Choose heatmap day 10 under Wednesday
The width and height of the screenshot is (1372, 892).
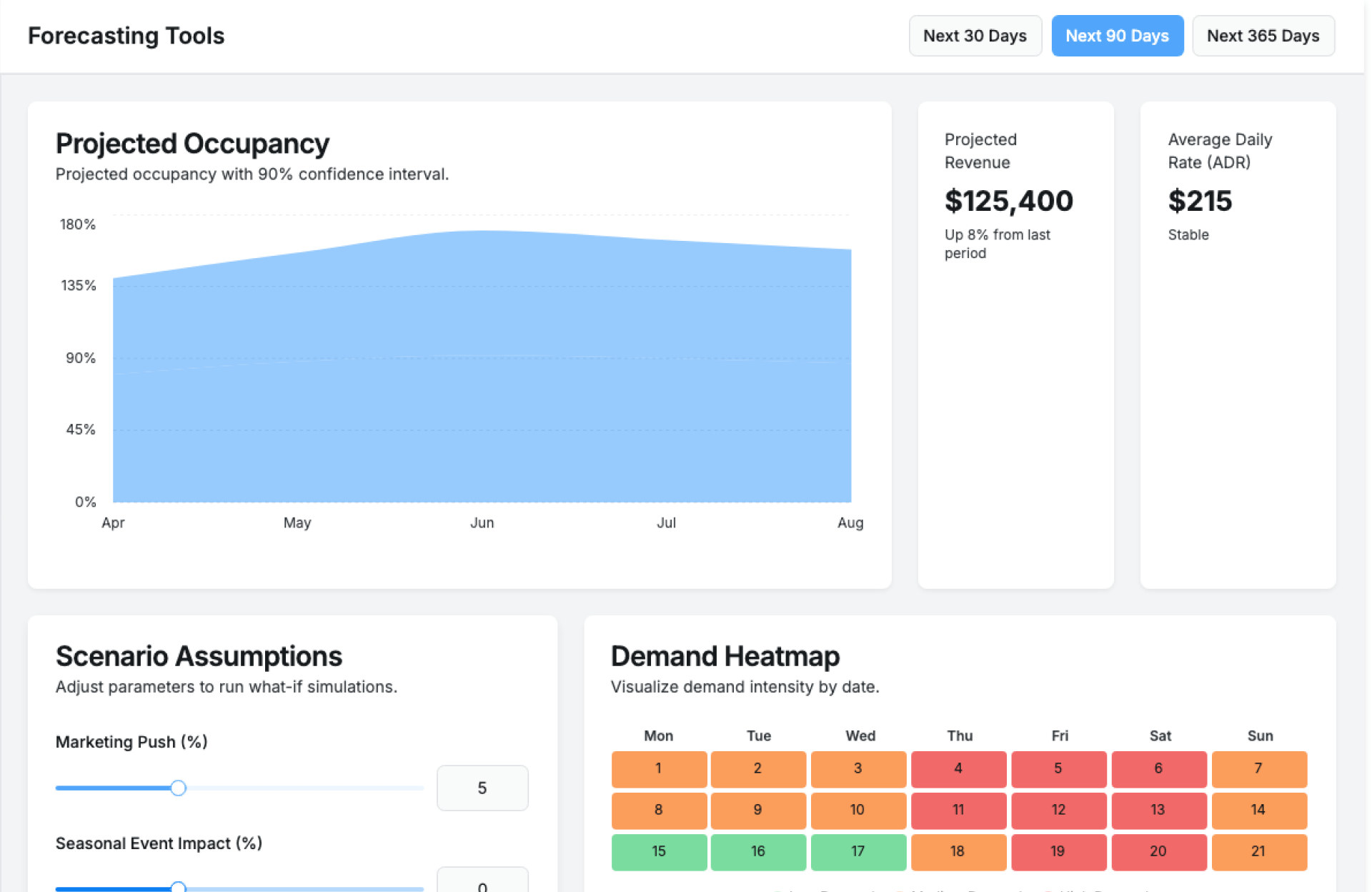pyautogui.click(x=857, y=810)
